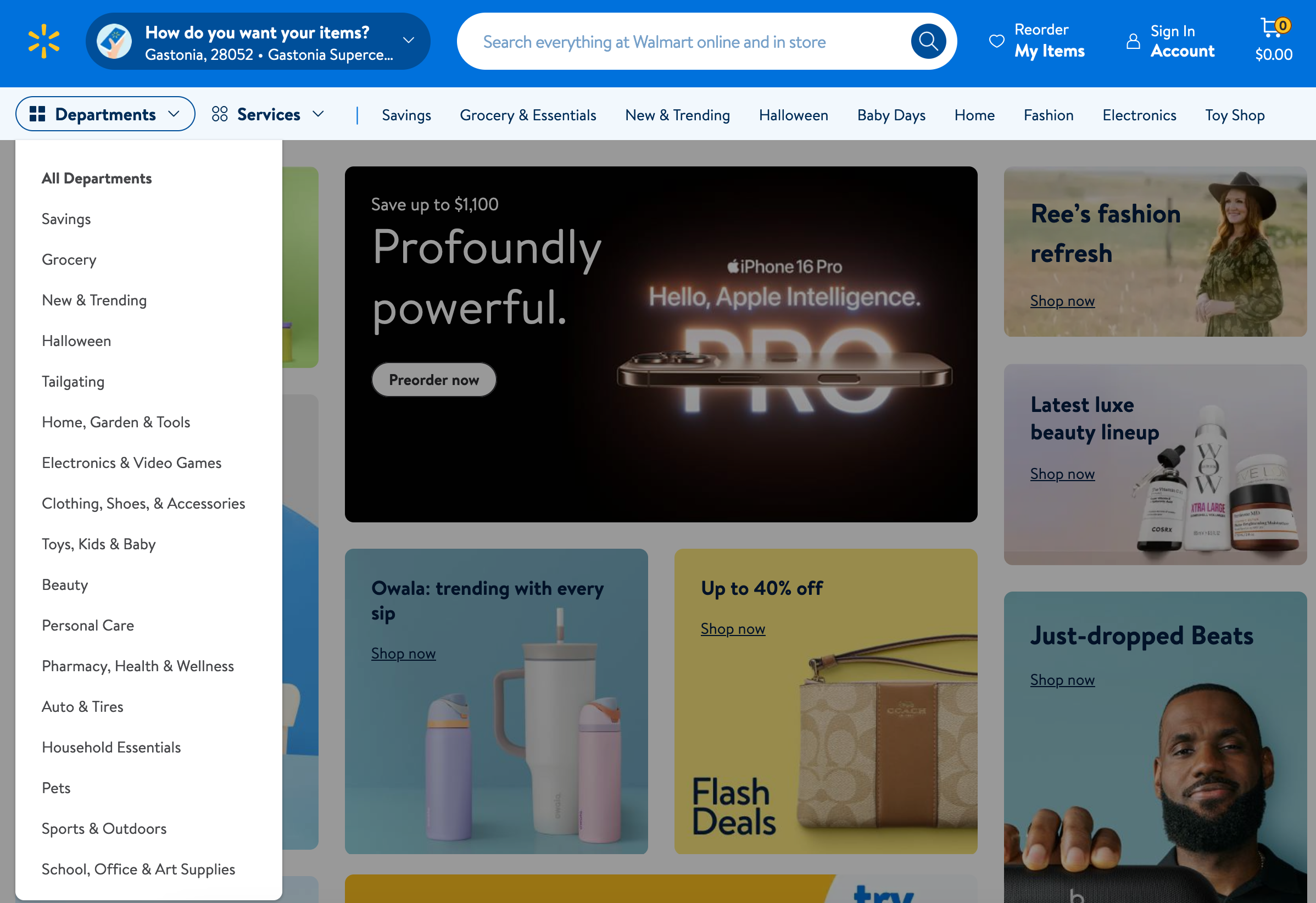Click the search magnifier icon
Image resolution: width=1316 pixels, height=903 pixels.
927,41
